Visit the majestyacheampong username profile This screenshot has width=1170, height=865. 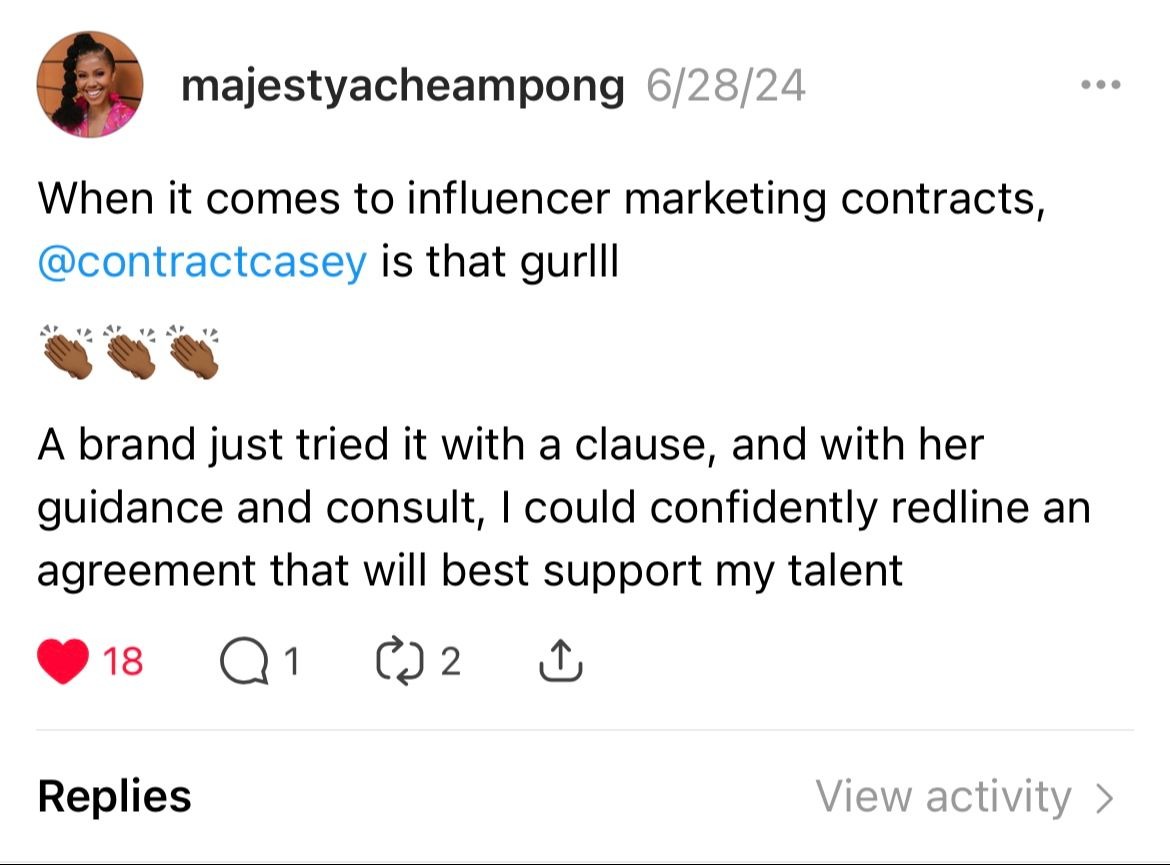pos(402,87)
